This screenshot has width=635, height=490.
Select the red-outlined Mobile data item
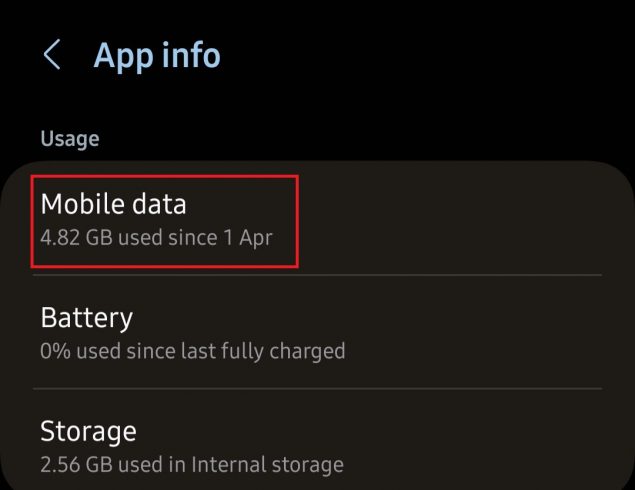(x=166, y=220)
